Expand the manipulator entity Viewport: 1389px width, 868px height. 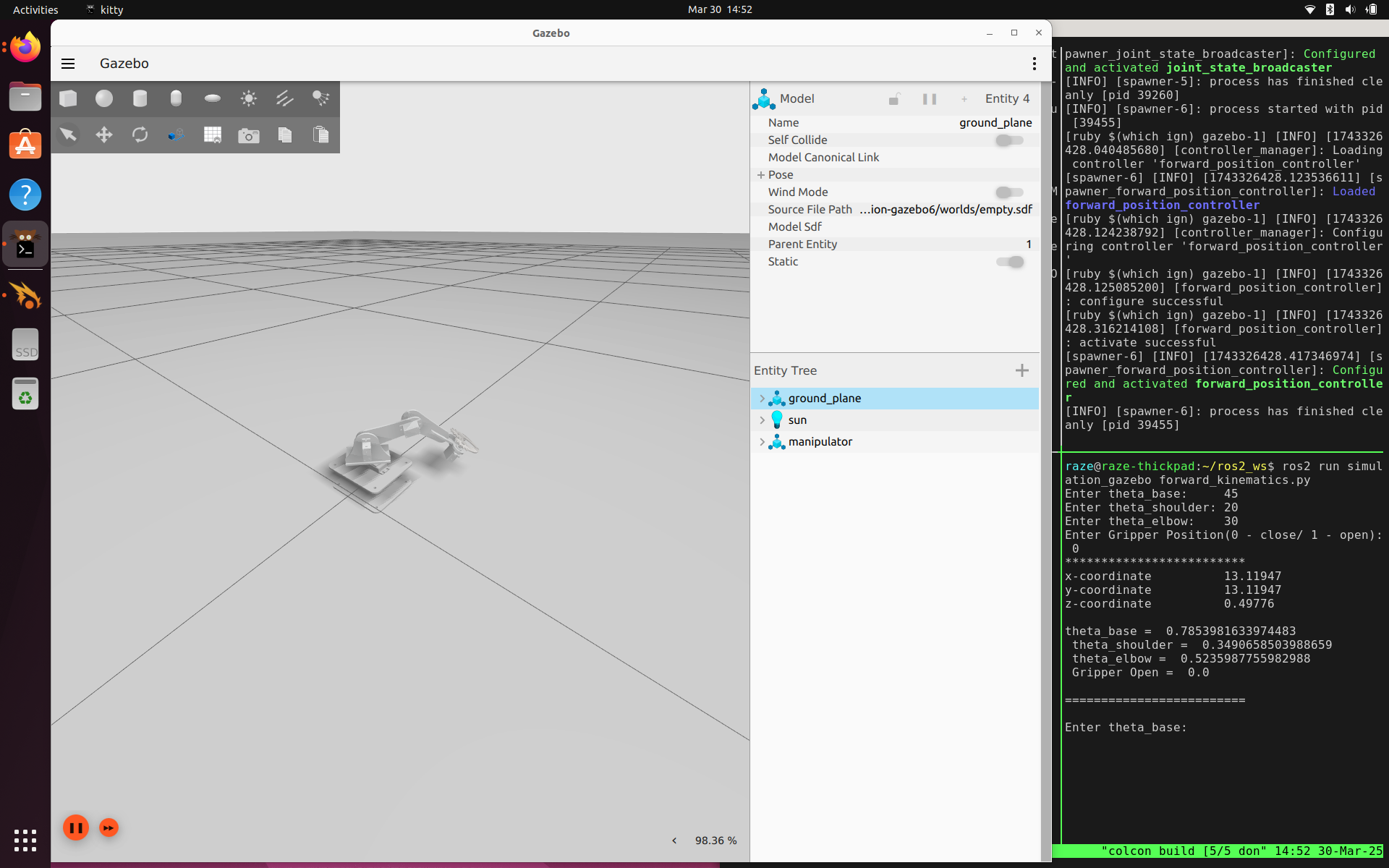point(762,442)
